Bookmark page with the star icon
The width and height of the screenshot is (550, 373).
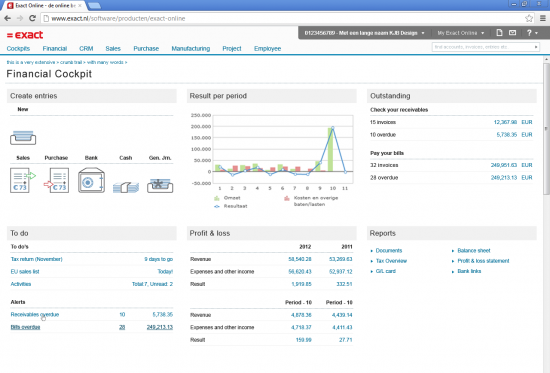tap(529, 18)
